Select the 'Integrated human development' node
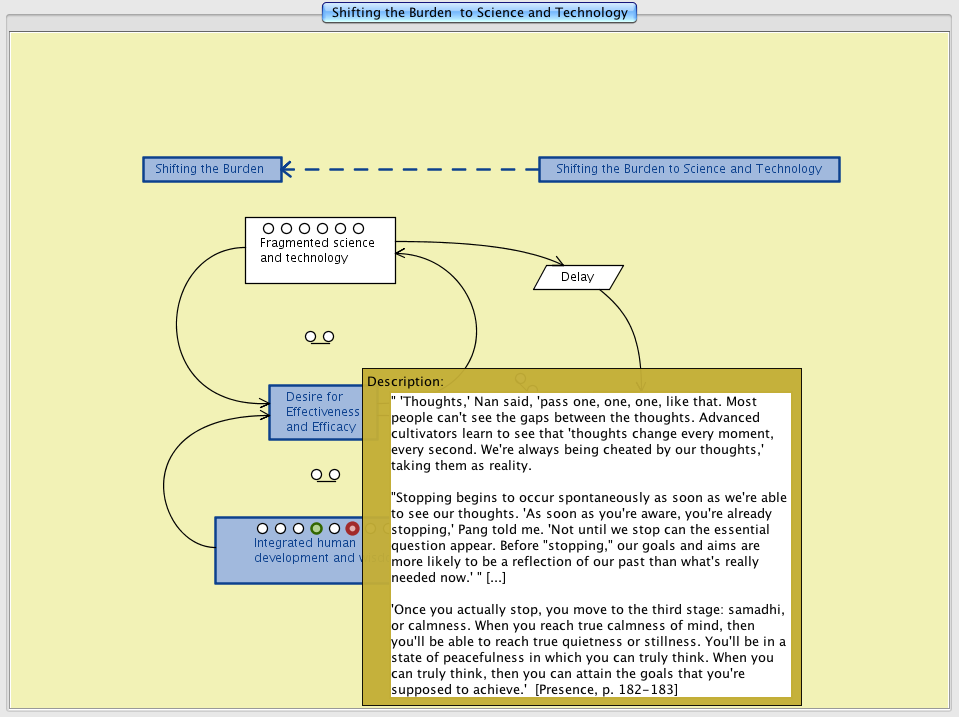The width and height of the screenshot is (959, 717). [x=288, y=560]
